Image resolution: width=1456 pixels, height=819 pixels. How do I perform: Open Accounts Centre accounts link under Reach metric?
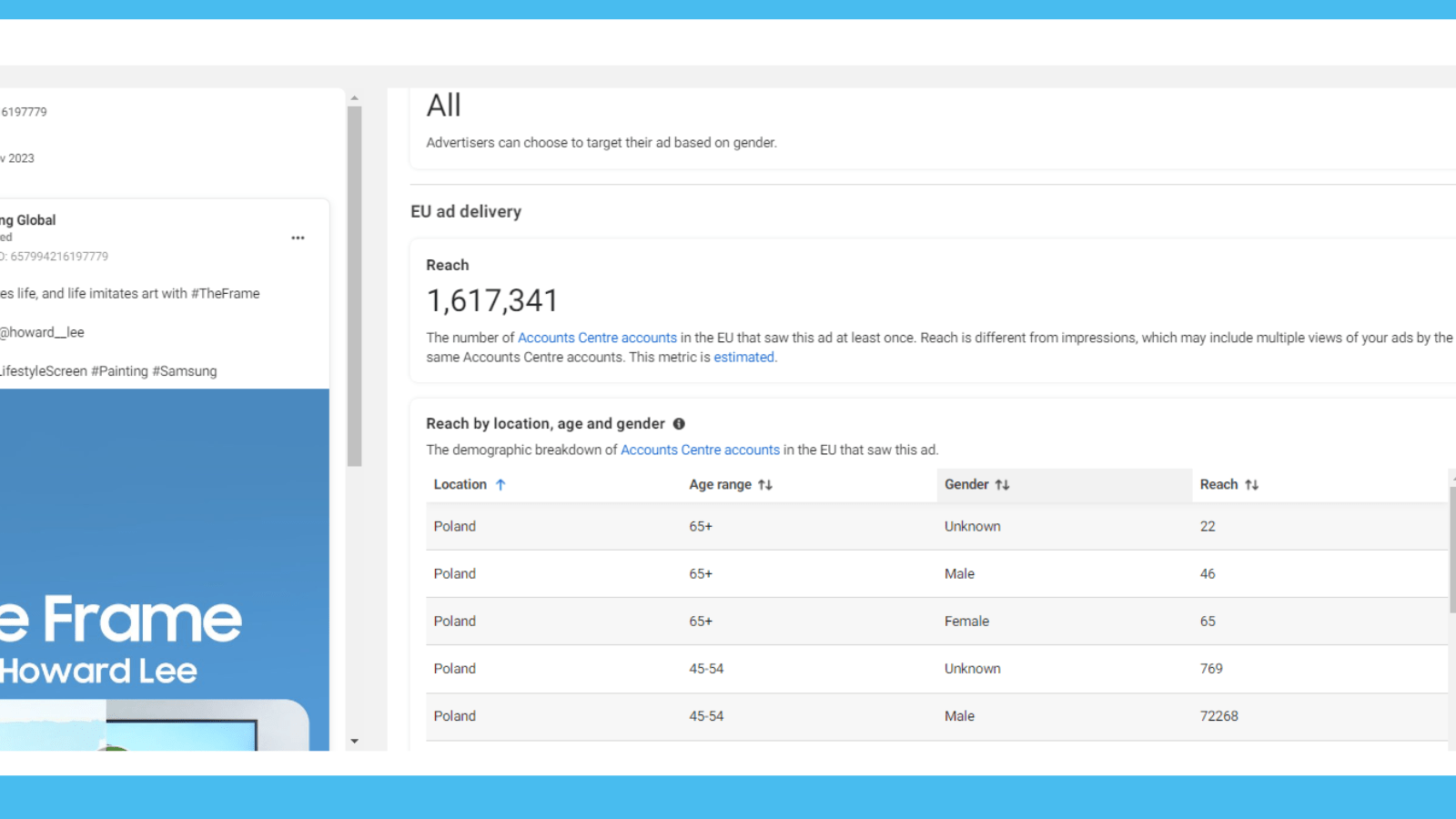597,337
